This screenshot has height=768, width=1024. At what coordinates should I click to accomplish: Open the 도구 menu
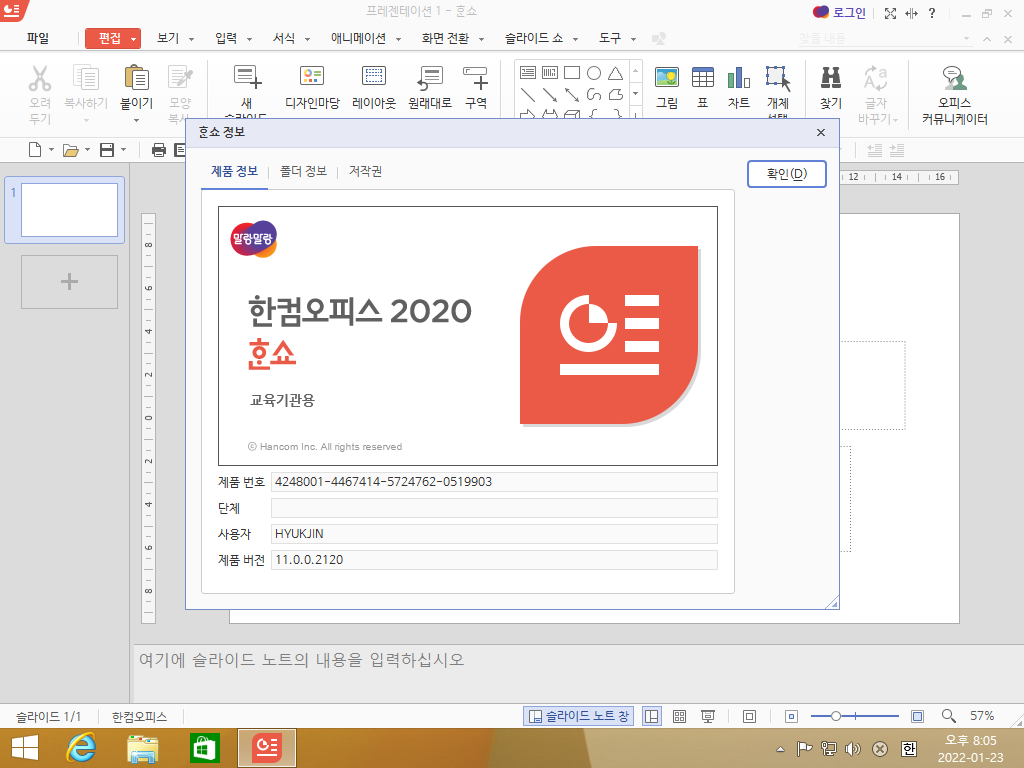610,39
